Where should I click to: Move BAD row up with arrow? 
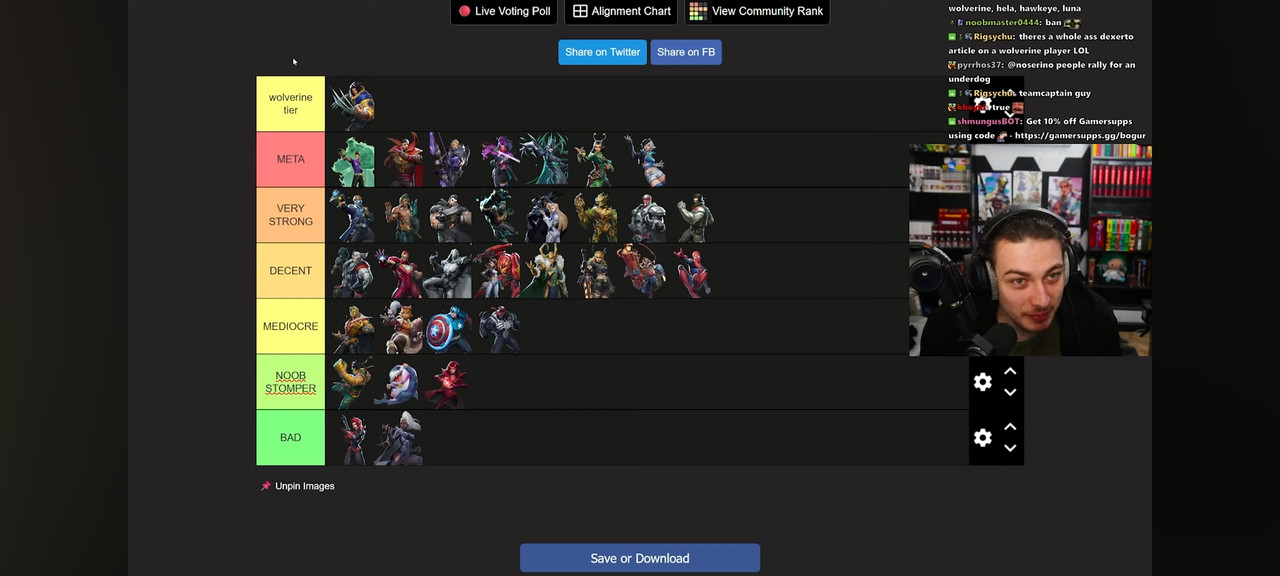(1010, 428)
